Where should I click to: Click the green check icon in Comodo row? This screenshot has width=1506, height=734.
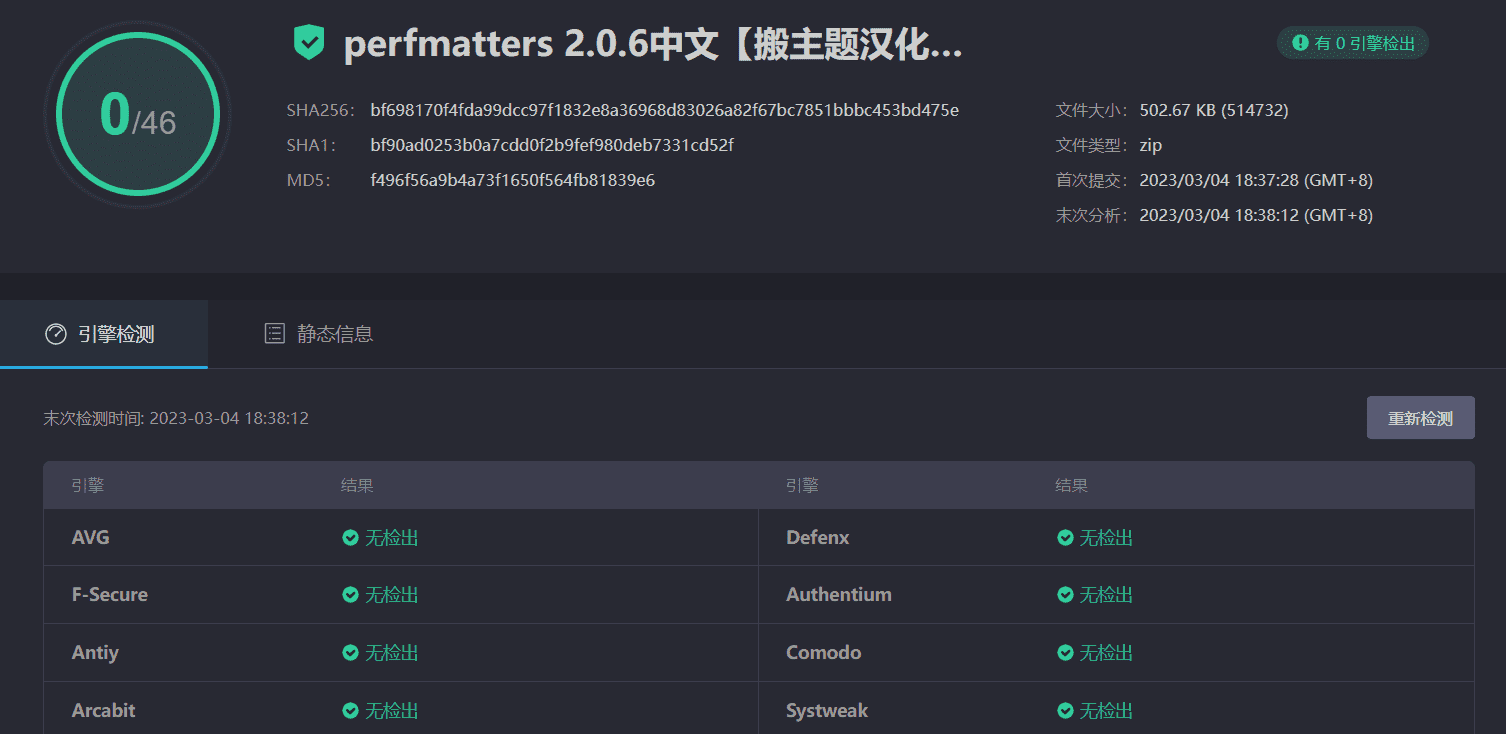(1065, 653)
